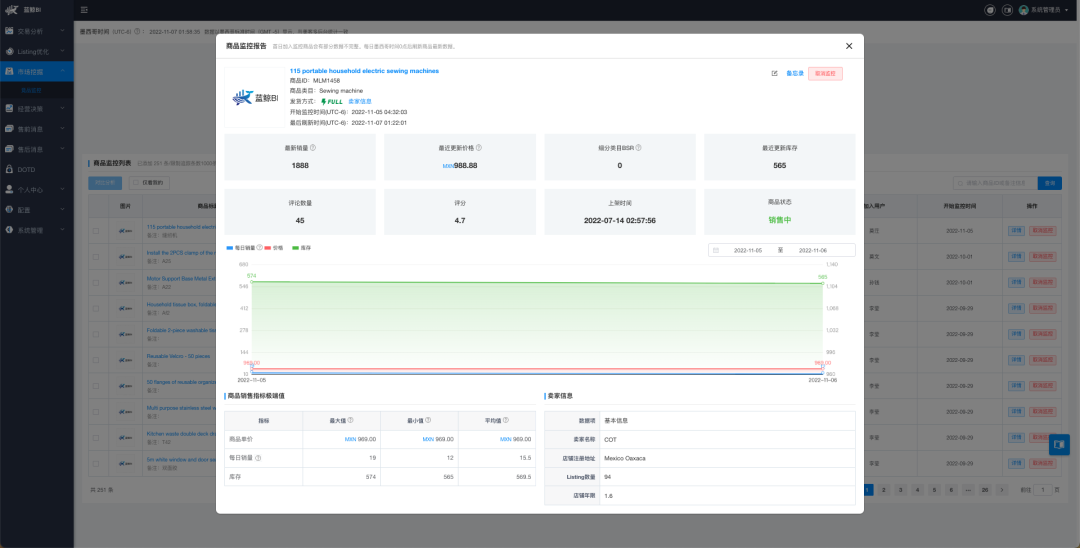Check the row for 115 portable household
Image resolution: width=1080 pixels, height=548 pixels.
96,231
